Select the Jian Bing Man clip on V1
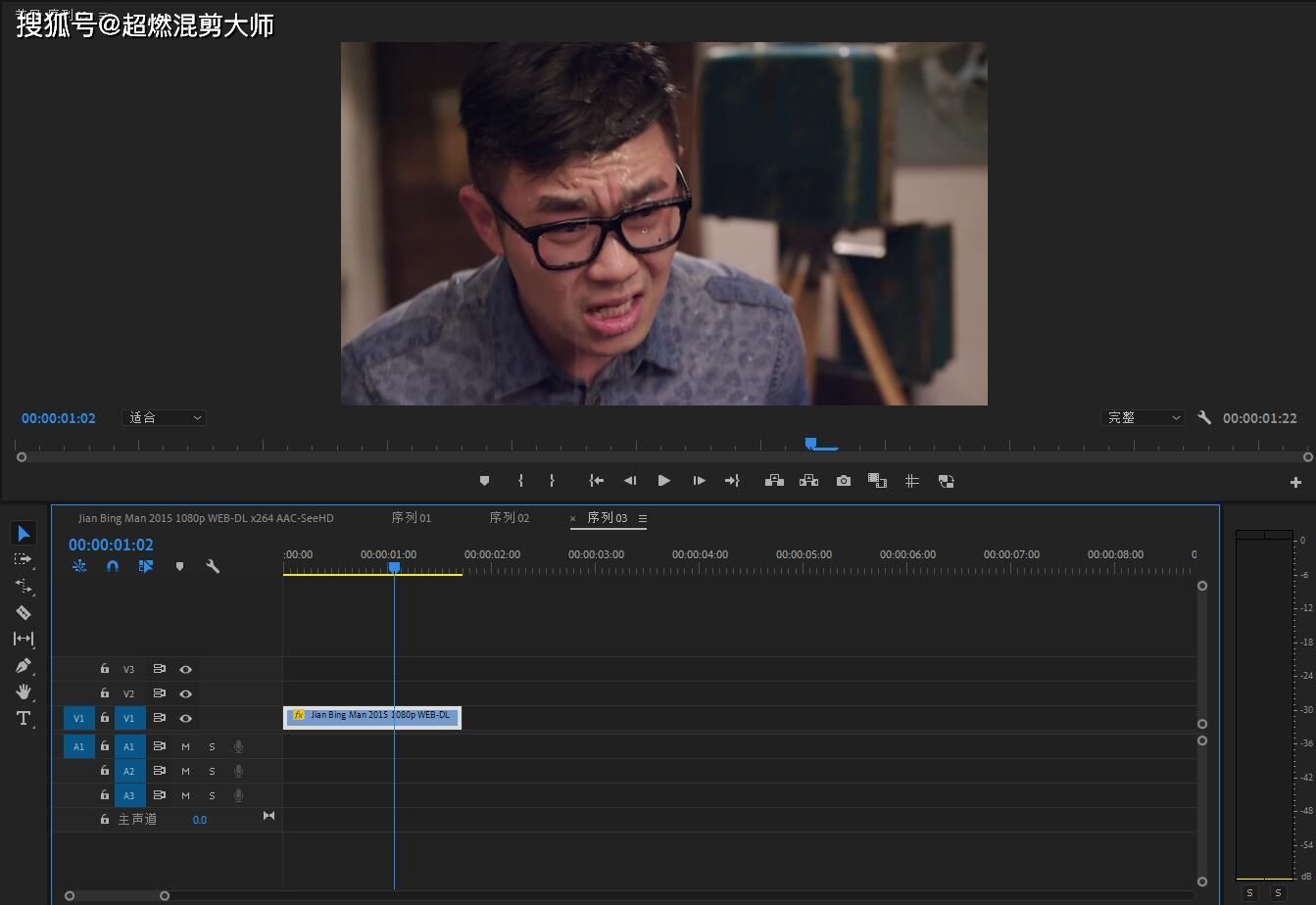 (372, 717)
